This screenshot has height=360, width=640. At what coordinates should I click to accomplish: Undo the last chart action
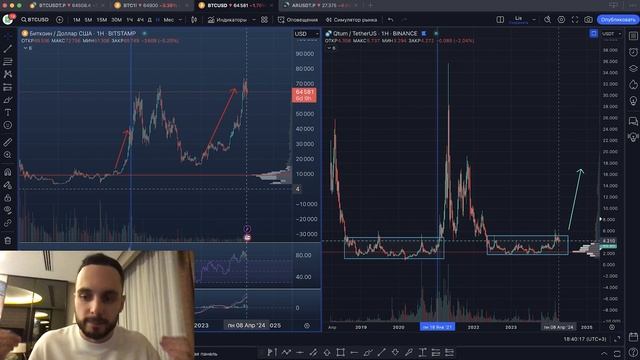tap(391, 20)
